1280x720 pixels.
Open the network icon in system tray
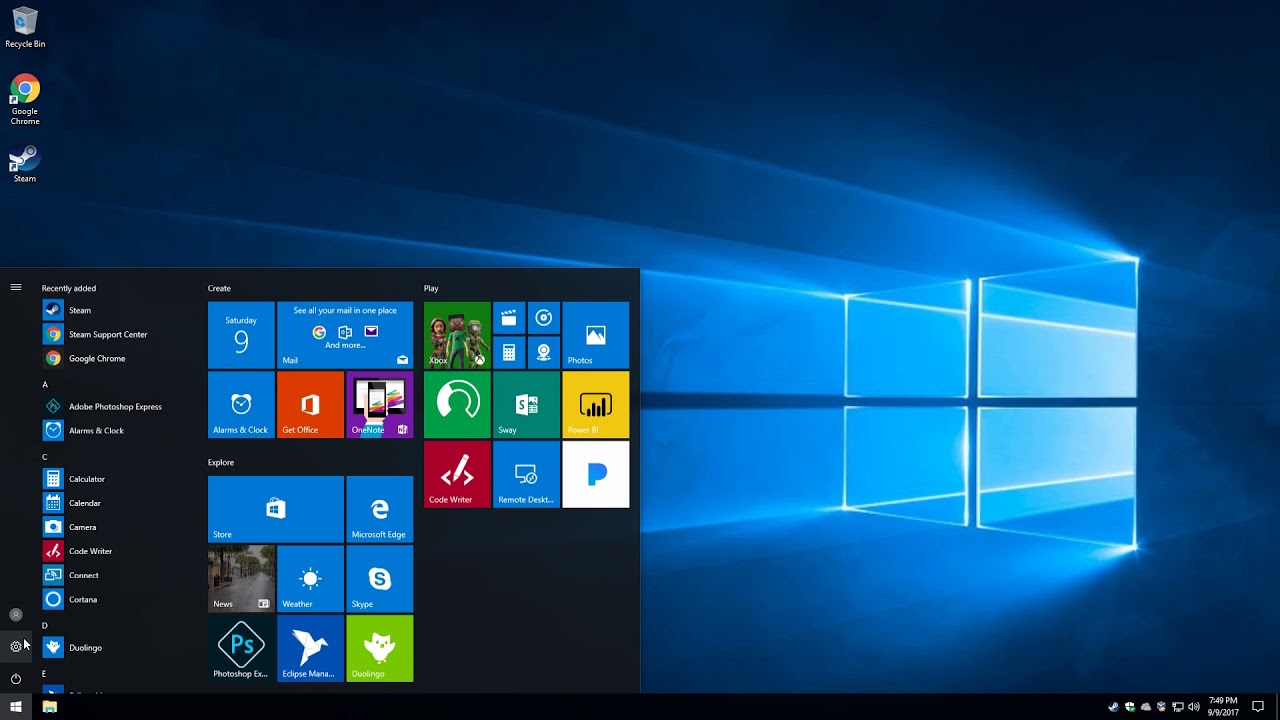[1178, 707]
